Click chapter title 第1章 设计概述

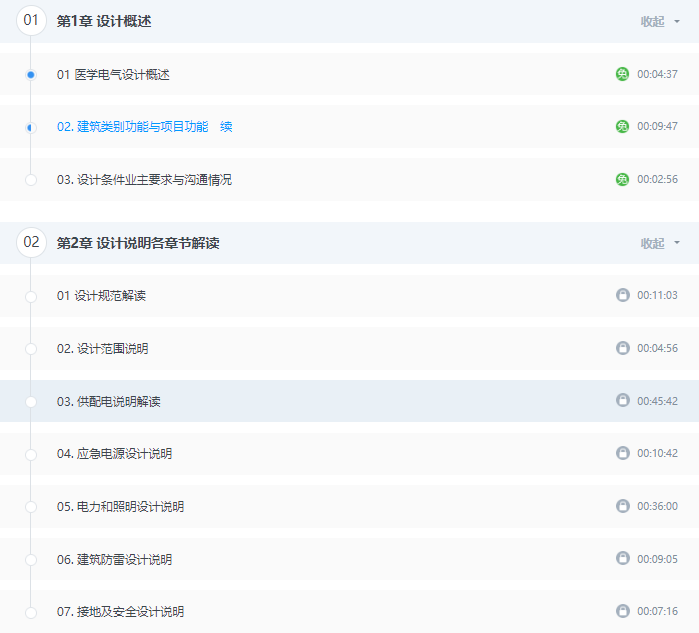(x=104, y=21)
